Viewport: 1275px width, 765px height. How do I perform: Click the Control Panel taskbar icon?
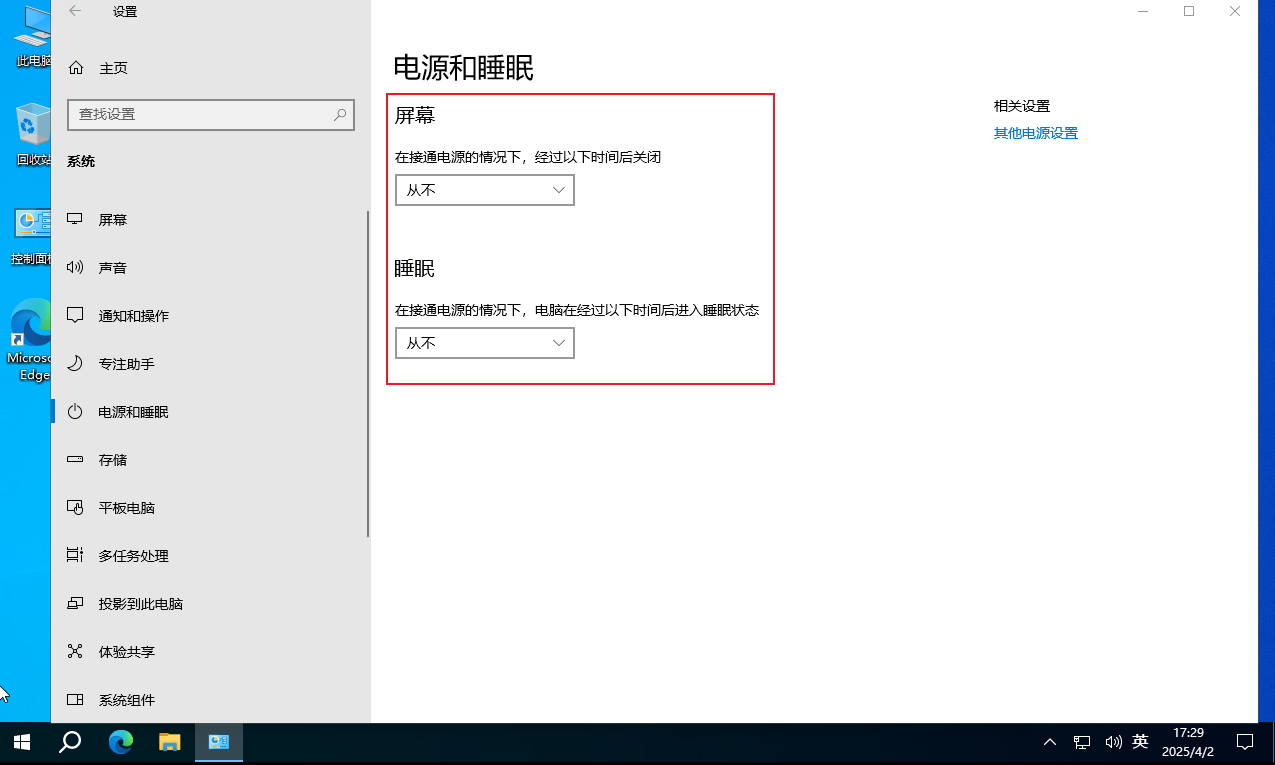pyautogui.click(x=219, y=742)
